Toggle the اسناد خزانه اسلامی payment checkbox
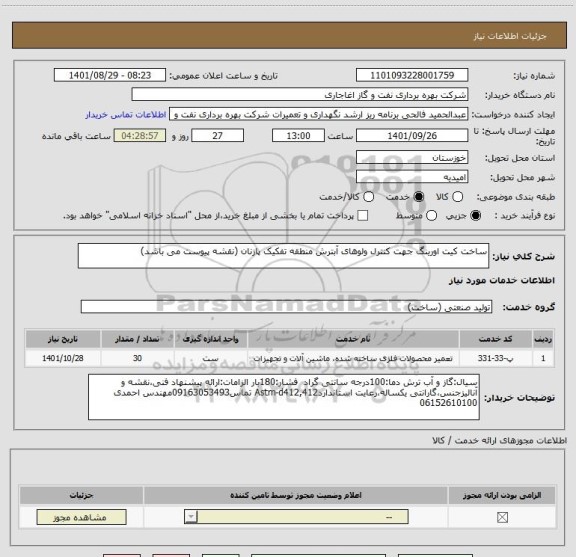Screen dimensions: 576x557 pyautogui.click(x=363, y=216)
